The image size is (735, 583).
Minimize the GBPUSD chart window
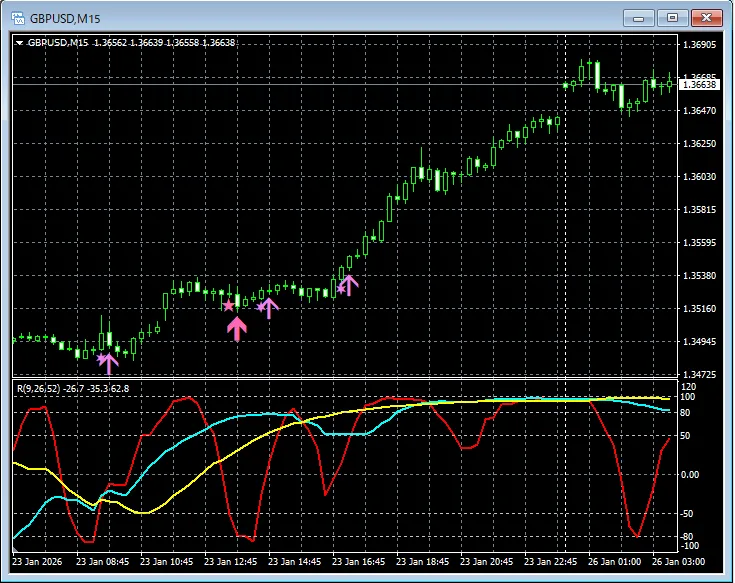point(641,17)
